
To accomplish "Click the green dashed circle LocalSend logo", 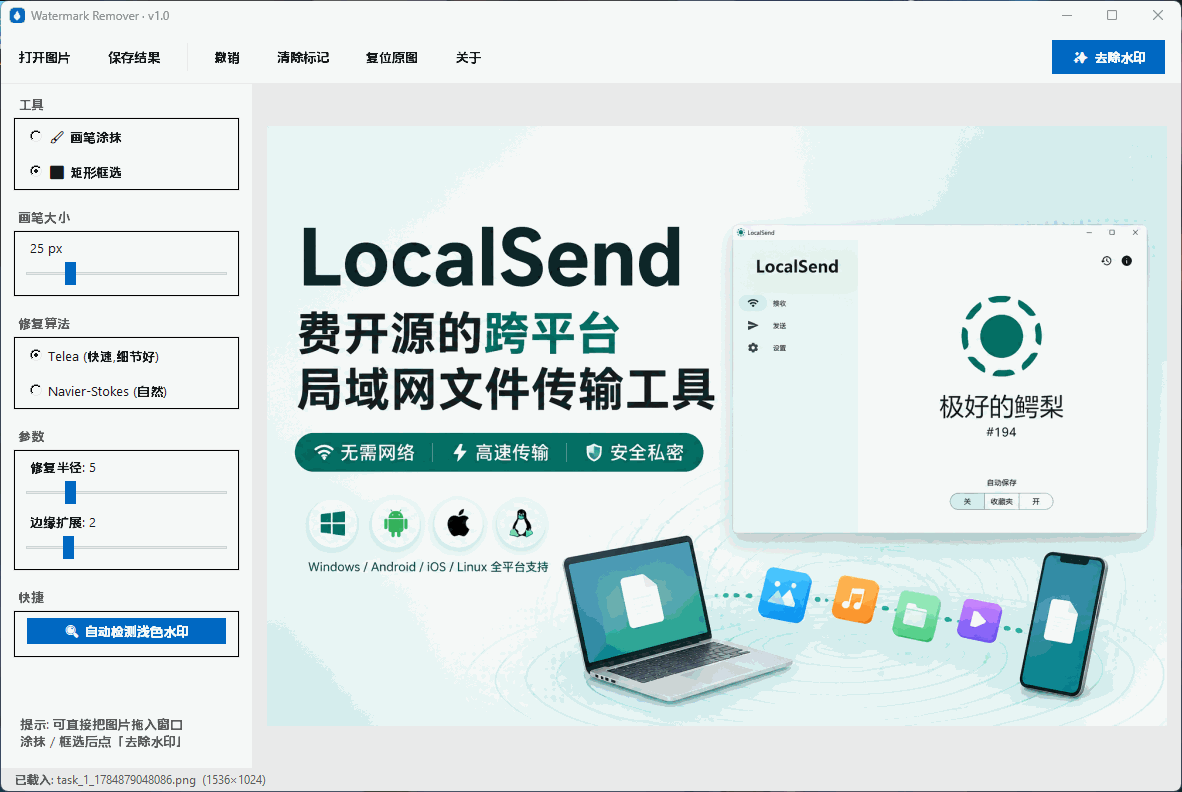I will click(1001, 336).
